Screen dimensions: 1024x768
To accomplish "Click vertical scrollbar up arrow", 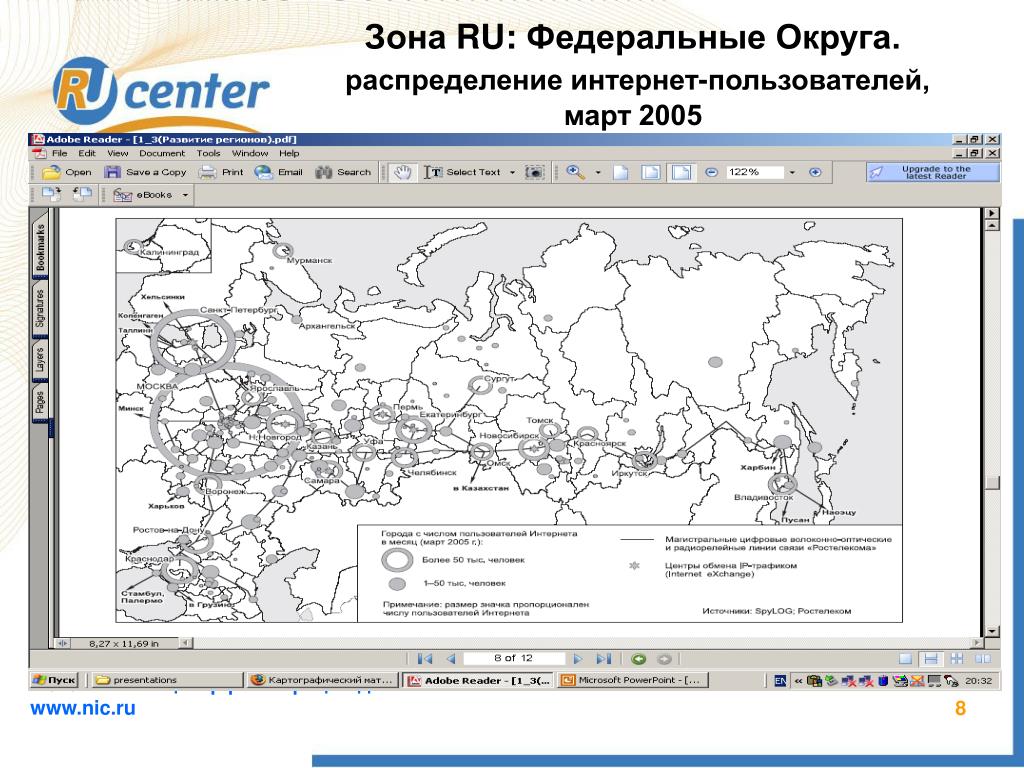I will 993,225.
